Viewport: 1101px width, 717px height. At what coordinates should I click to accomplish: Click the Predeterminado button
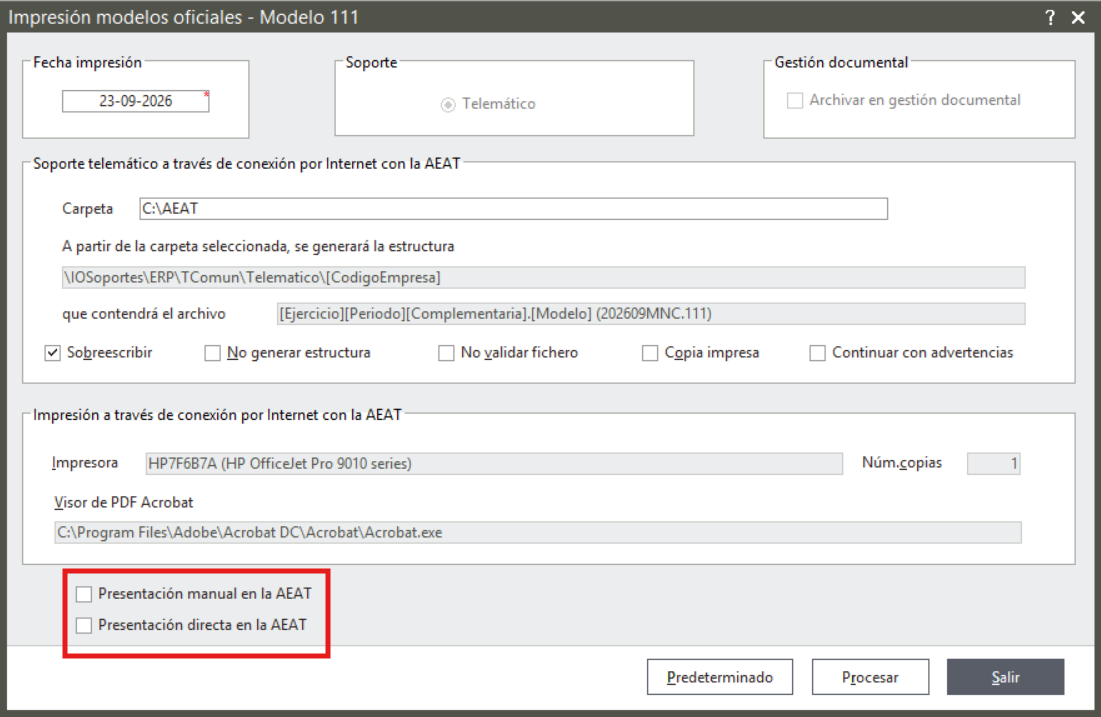720,677
